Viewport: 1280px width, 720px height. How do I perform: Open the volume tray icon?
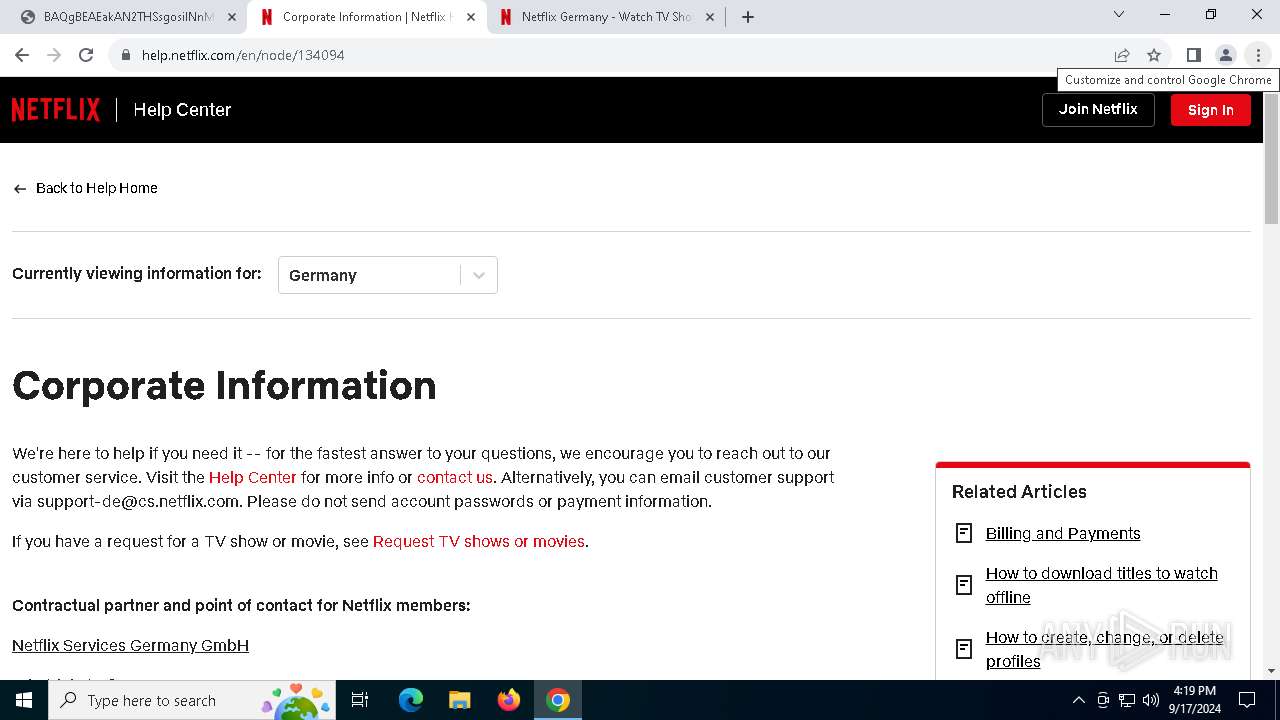pyautogui.click(x=1151, y=700)
